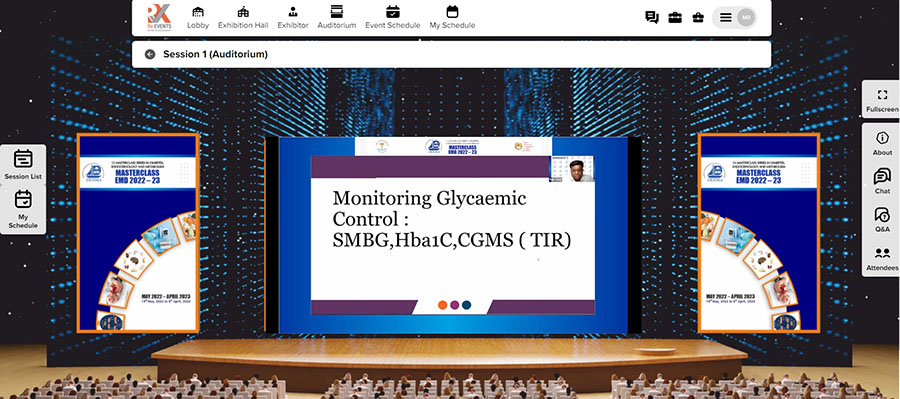Open My Schedule in top navigation
This screenshot has width=900, height=399.
click(452, 18)
